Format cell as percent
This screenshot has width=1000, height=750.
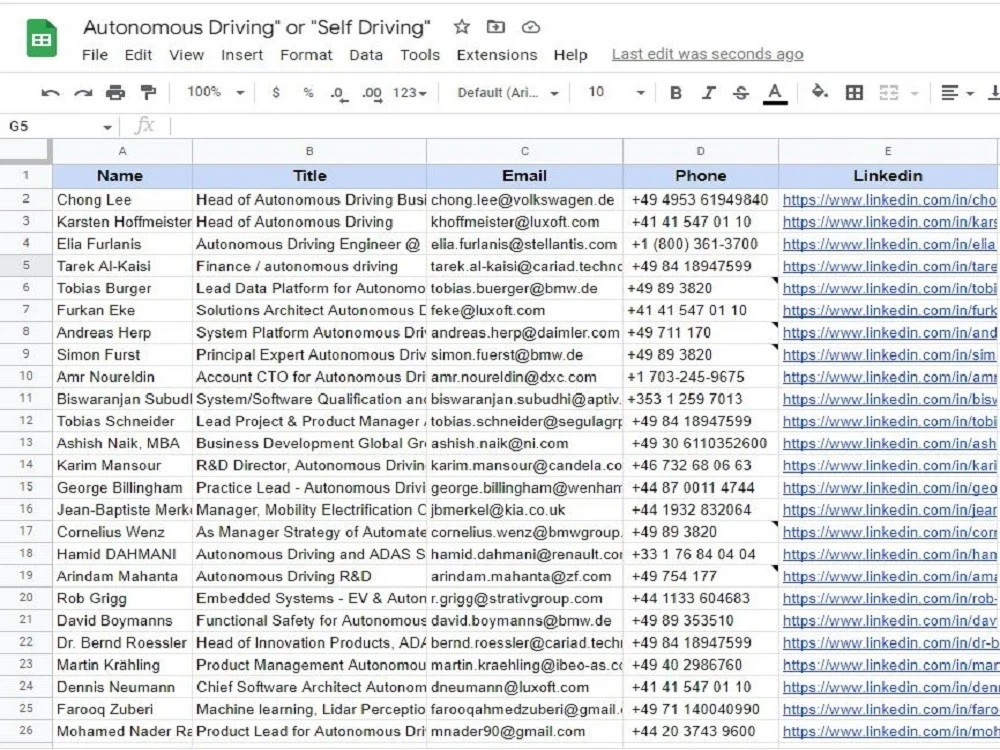pos(309,92)
